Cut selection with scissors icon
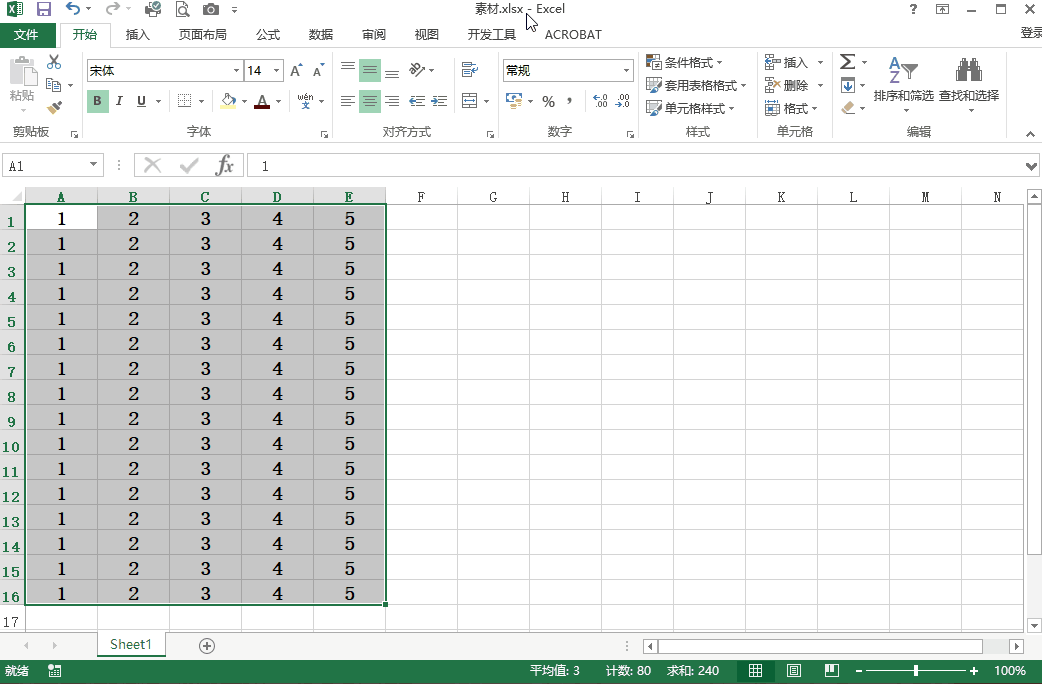 [54, 62]
